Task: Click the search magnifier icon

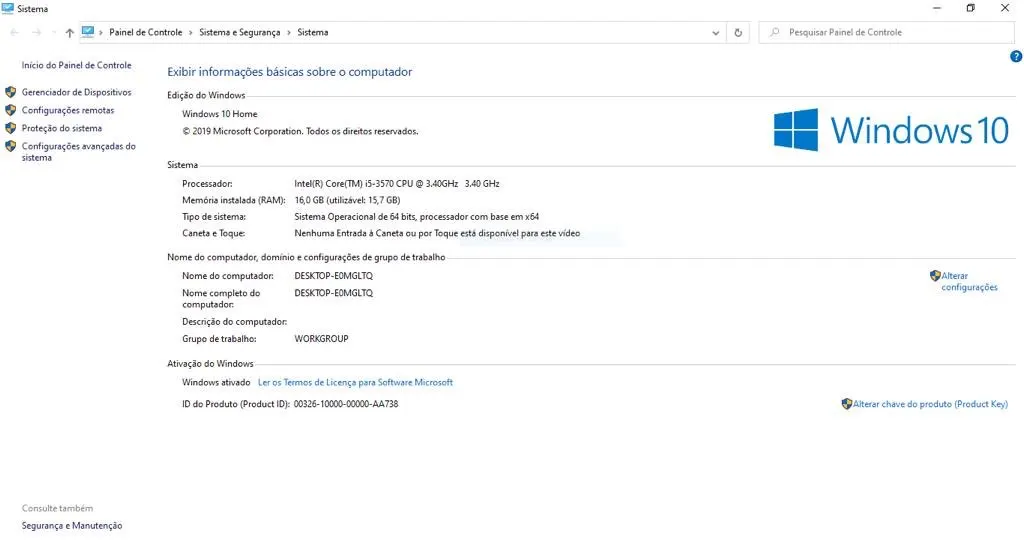Action: (x=775, y=32)
